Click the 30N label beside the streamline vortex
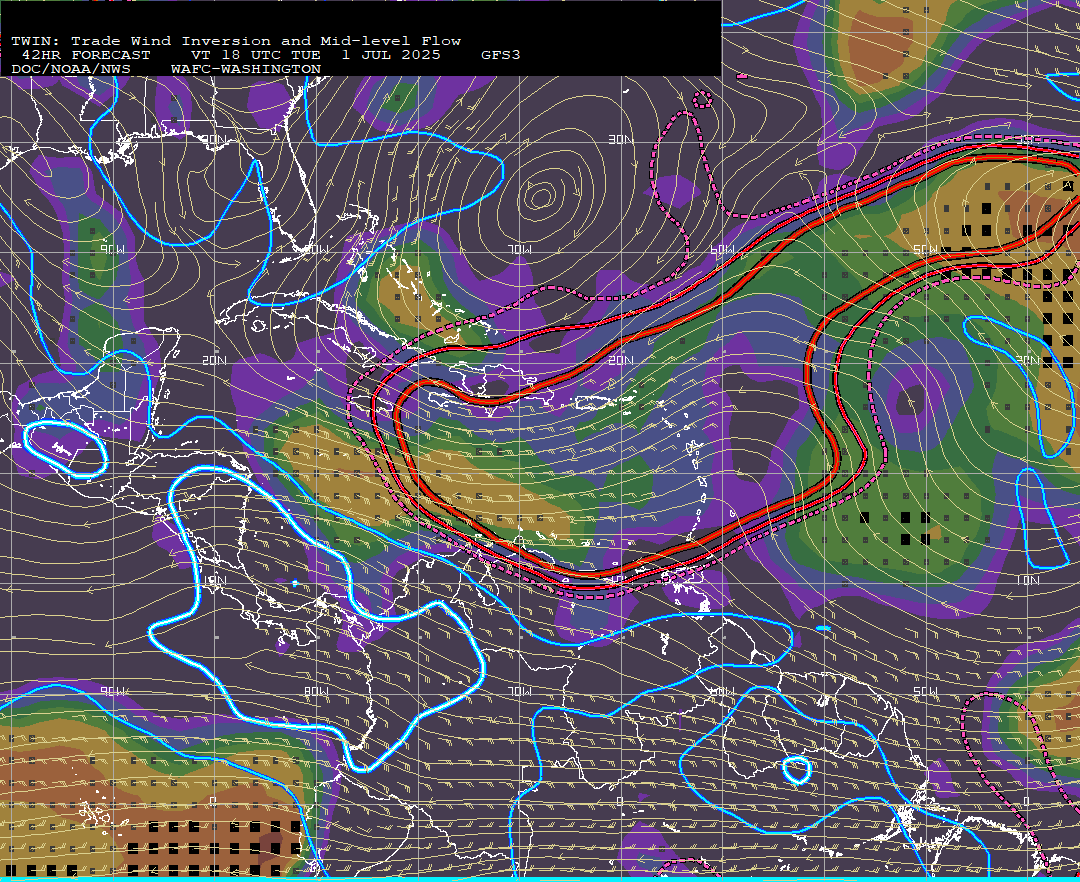This screenshot has width=1080, height=882. [x=621, y=140]
